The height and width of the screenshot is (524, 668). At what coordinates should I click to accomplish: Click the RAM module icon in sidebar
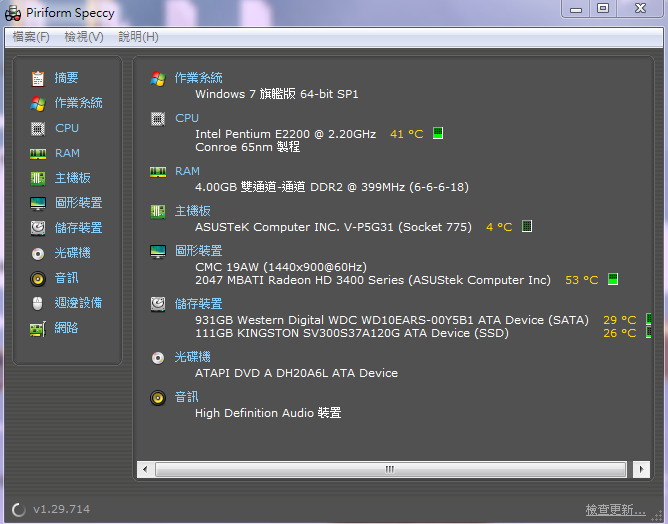(38, 153)
